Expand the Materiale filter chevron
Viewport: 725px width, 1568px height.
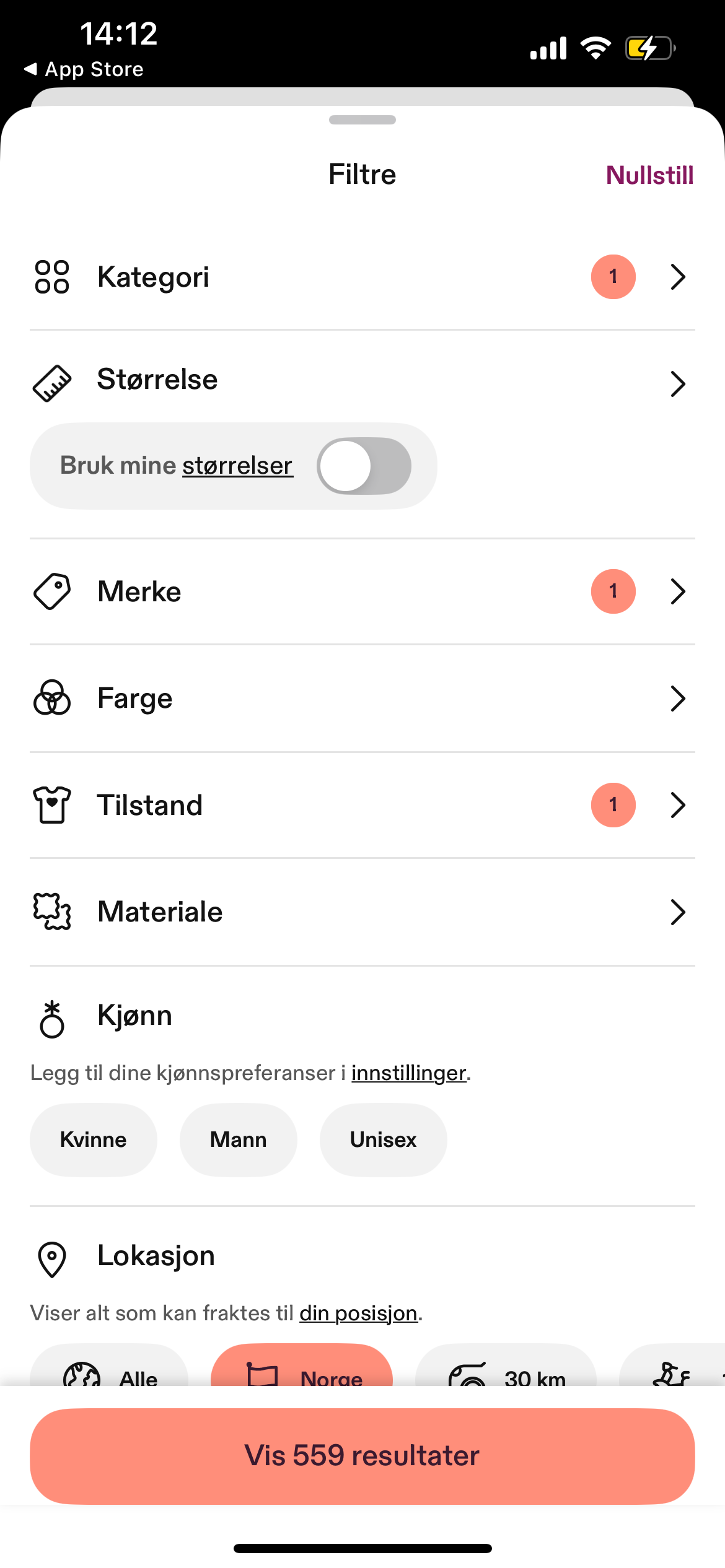[x=678, y=912]
